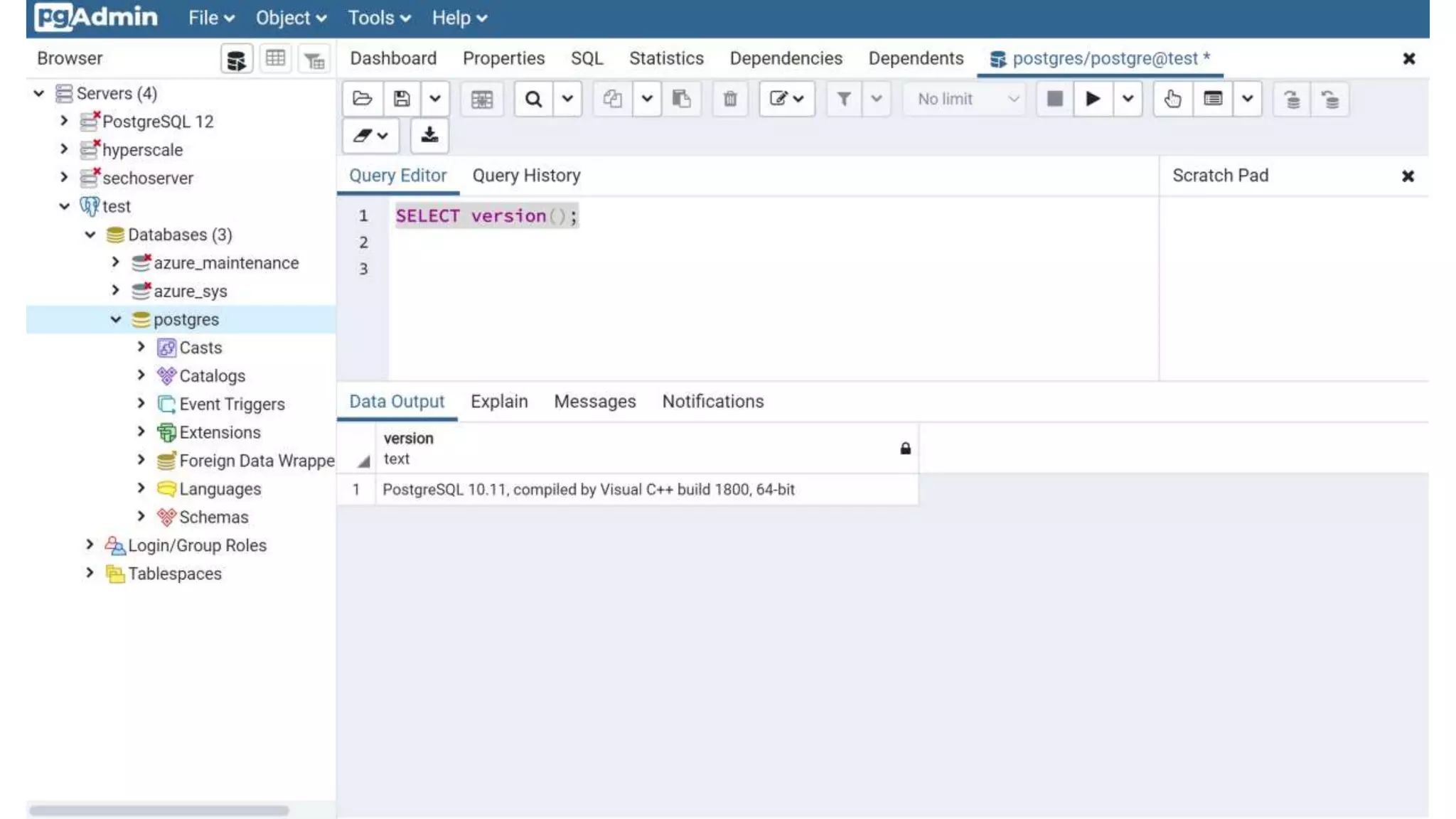Click the Explain Analyze icon
This screenshot has height=819, width=1456.
click(1213, 99)
